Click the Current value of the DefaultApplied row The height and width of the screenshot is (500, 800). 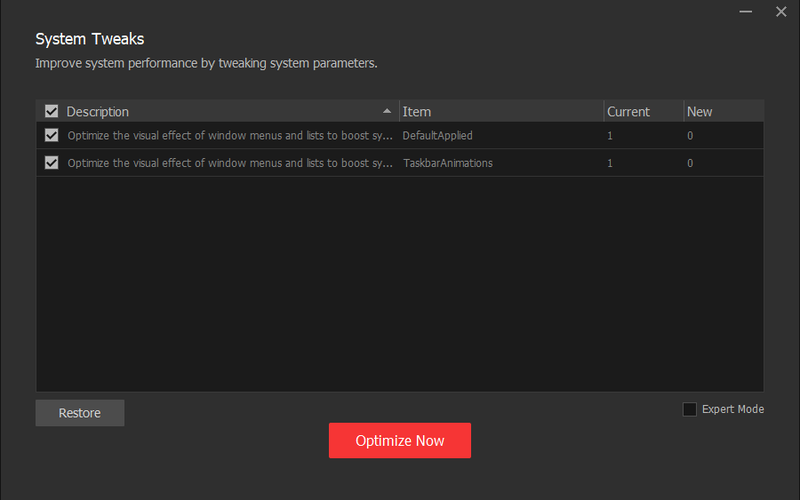(611, 135)
